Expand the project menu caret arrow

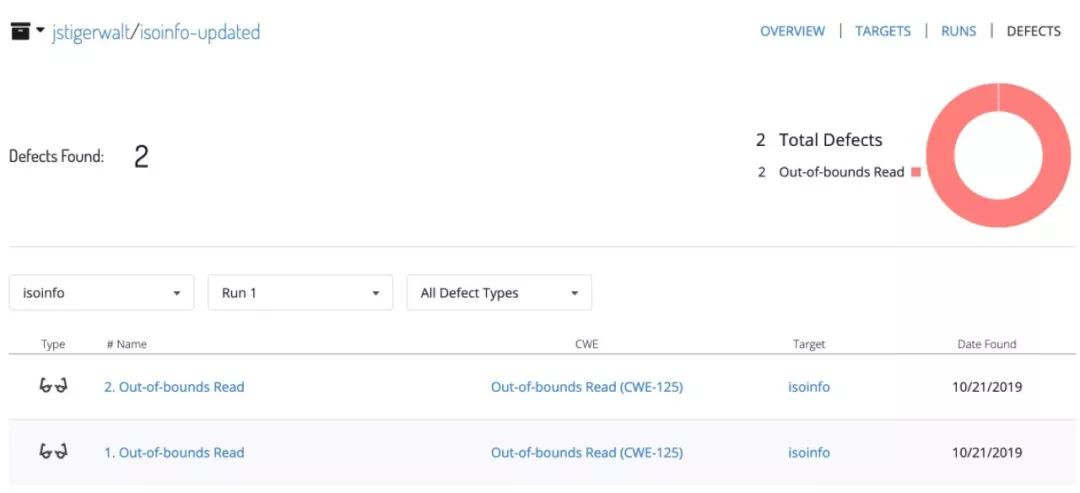click(x=41, y=31)
